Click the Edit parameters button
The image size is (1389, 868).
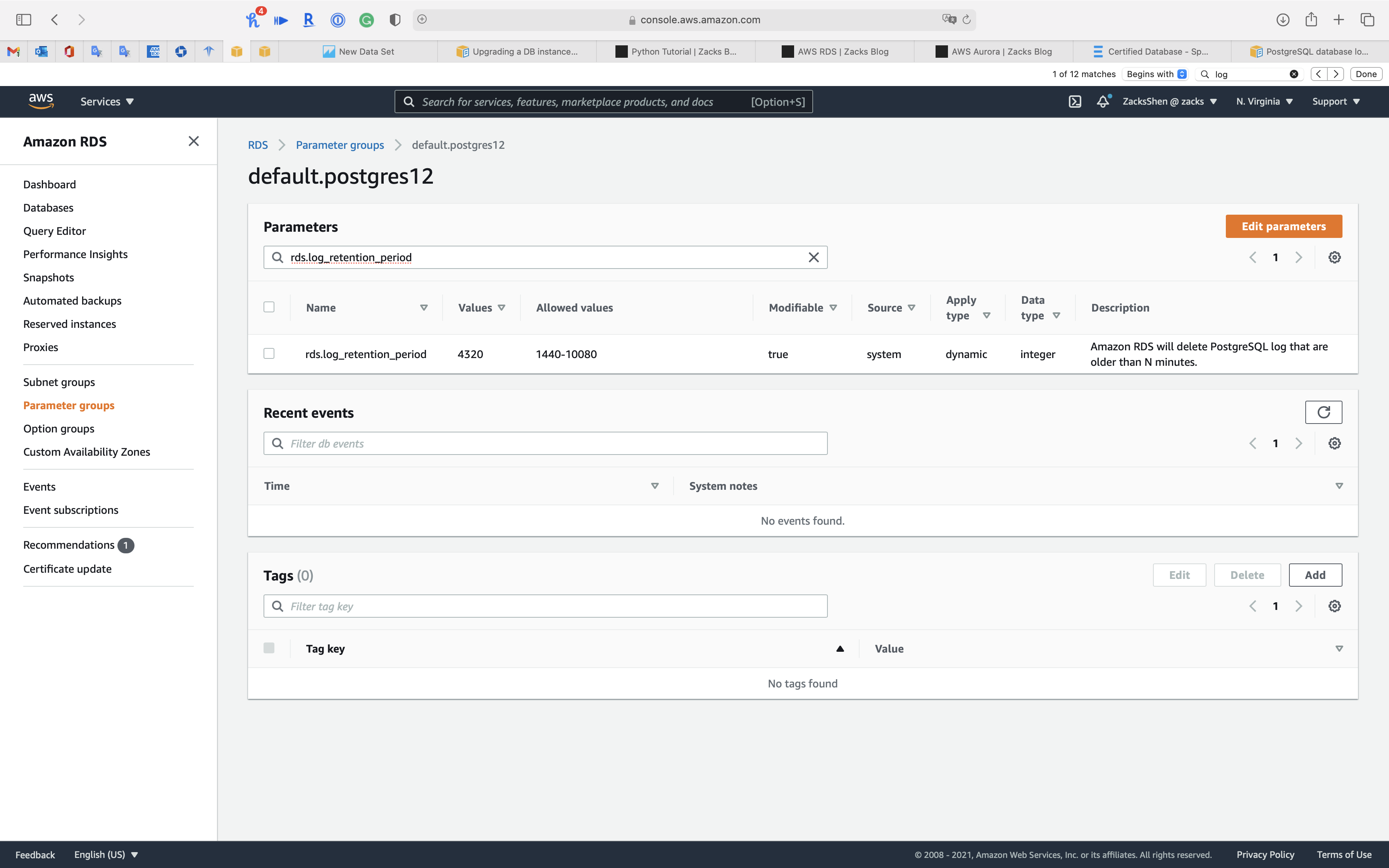(1283, 226)
